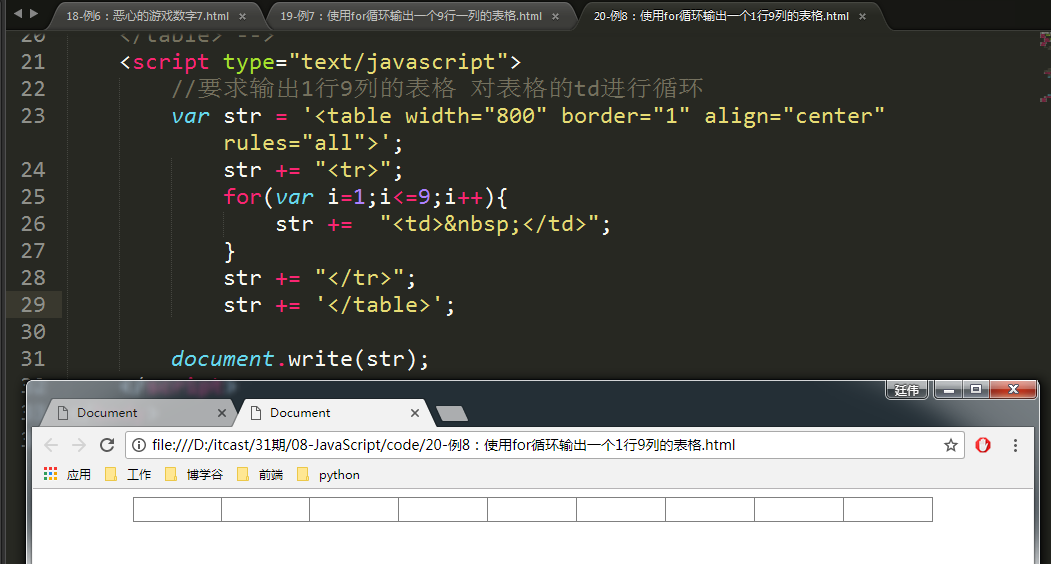Close the 20-例8 editor tab
Screen dimensions: 1051x564
[863, 16]
